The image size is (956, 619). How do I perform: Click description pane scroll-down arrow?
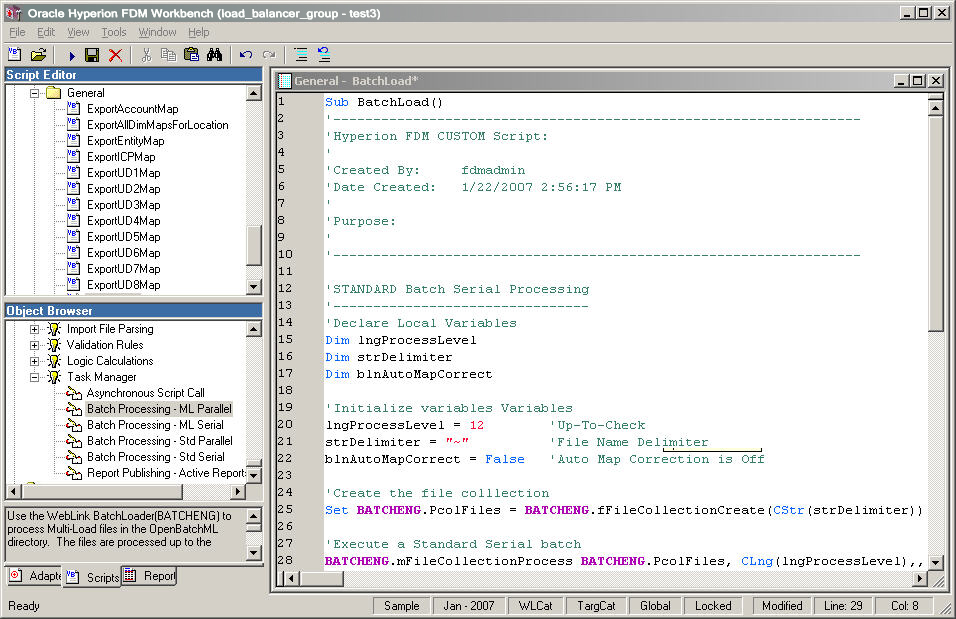pyautogui.click(x=254, y=553)
